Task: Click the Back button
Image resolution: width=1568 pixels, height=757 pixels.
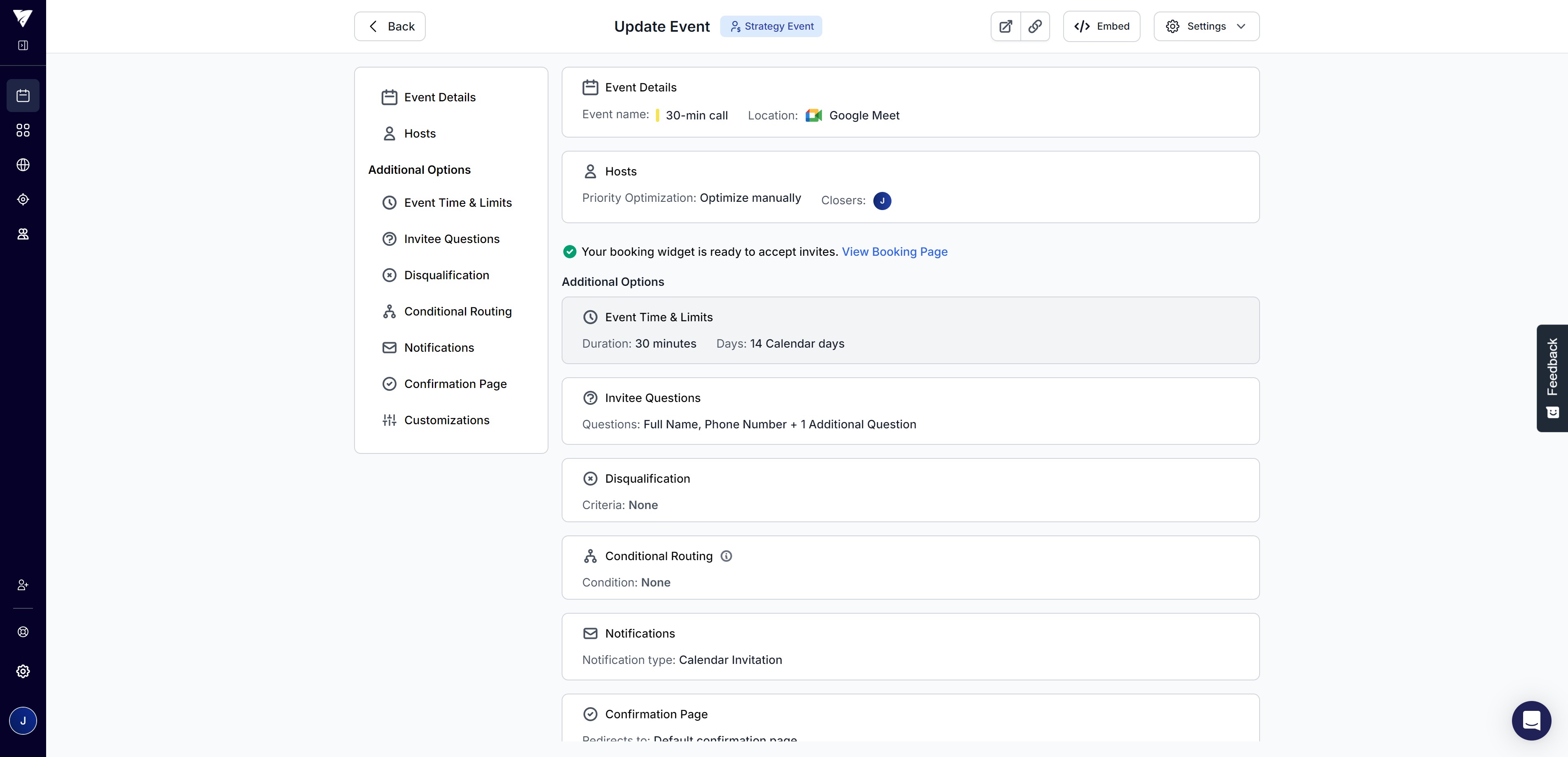Action: [390, 26]
